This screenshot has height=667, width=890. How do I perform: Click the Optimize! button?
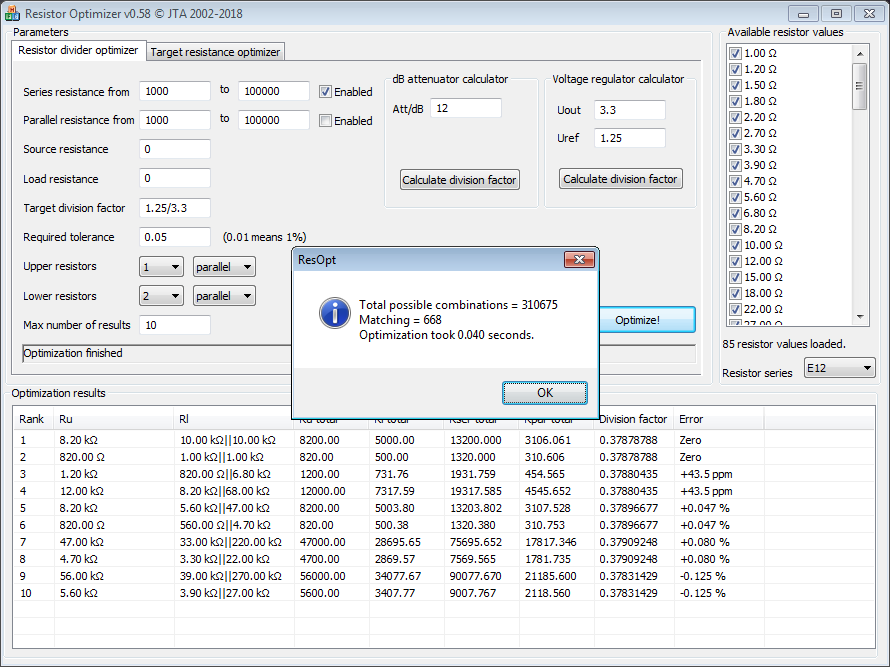pyautogui.click(x=637, y=320)
